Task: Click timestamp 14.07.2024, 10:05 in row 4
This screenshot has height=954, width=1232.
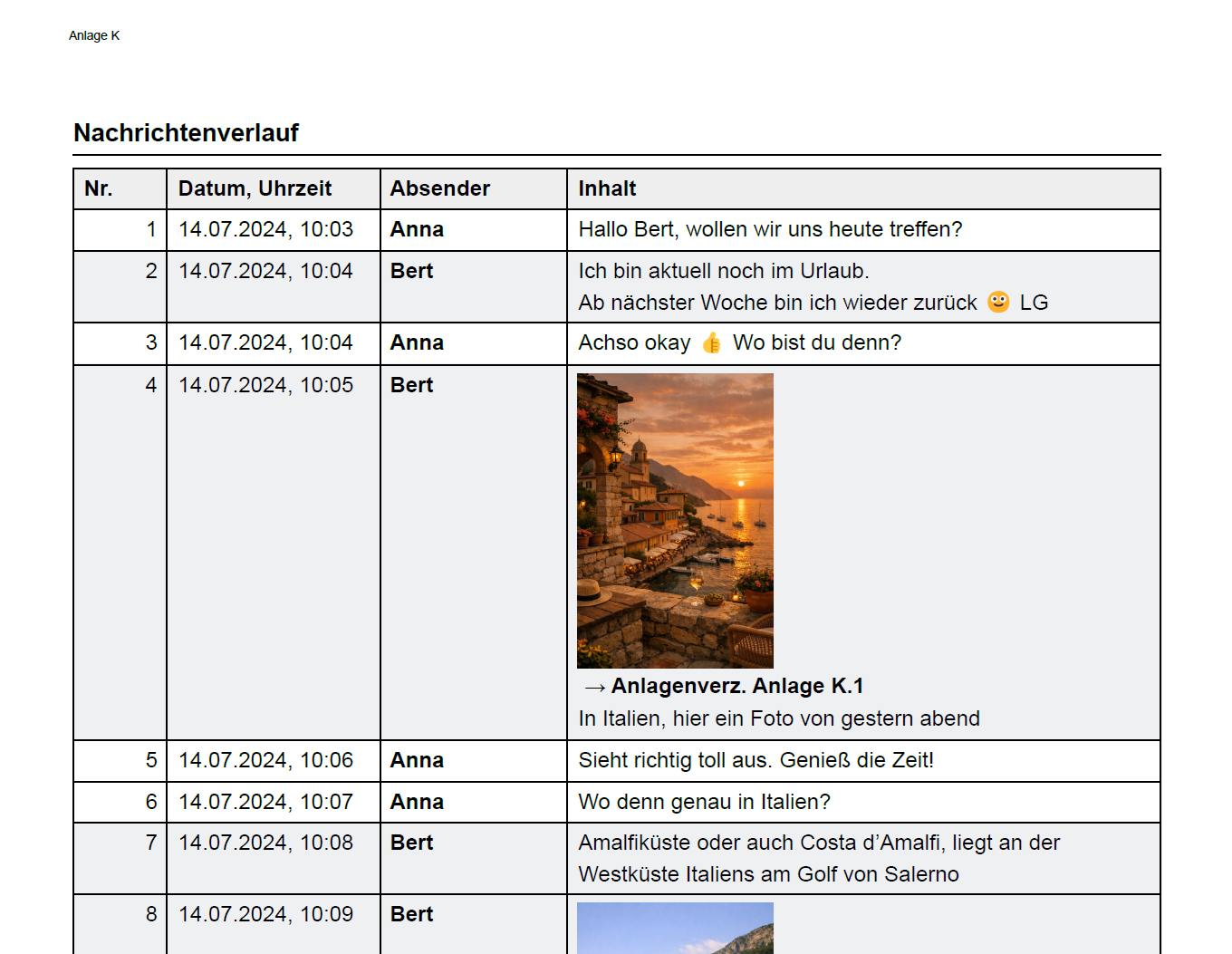Action: (x=265, y=385)
